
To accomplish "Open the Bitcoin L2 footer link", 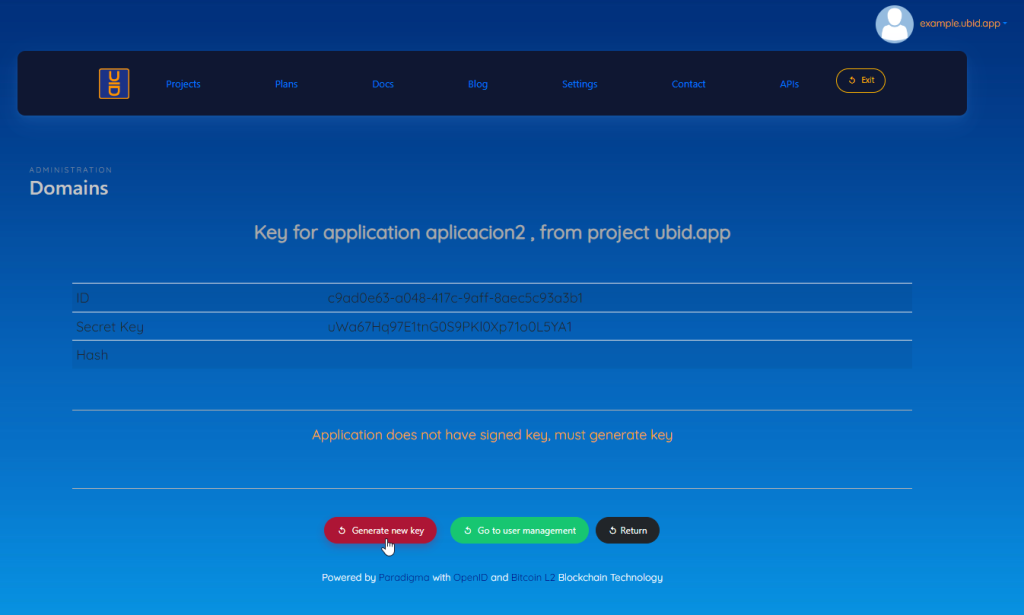I will pyautogui.click(x=533, y=578).
